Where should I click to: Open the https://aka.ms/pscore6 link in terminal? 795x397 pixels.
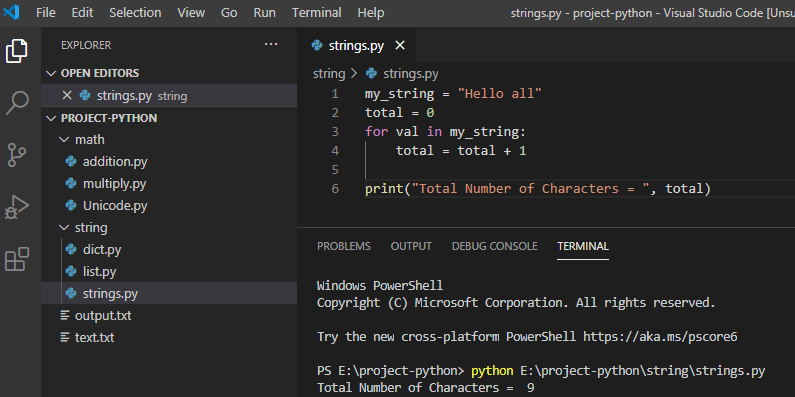(660, 337)
